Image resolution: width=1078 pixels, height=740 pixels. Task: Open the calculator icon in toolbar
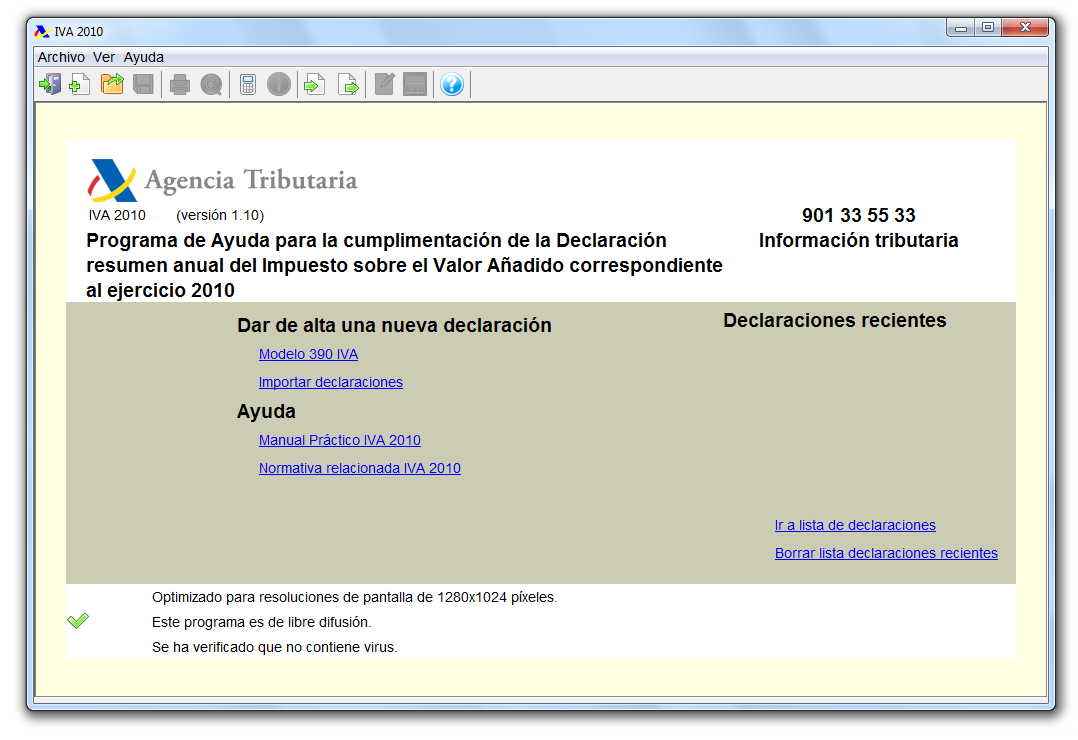pos(248,85)
